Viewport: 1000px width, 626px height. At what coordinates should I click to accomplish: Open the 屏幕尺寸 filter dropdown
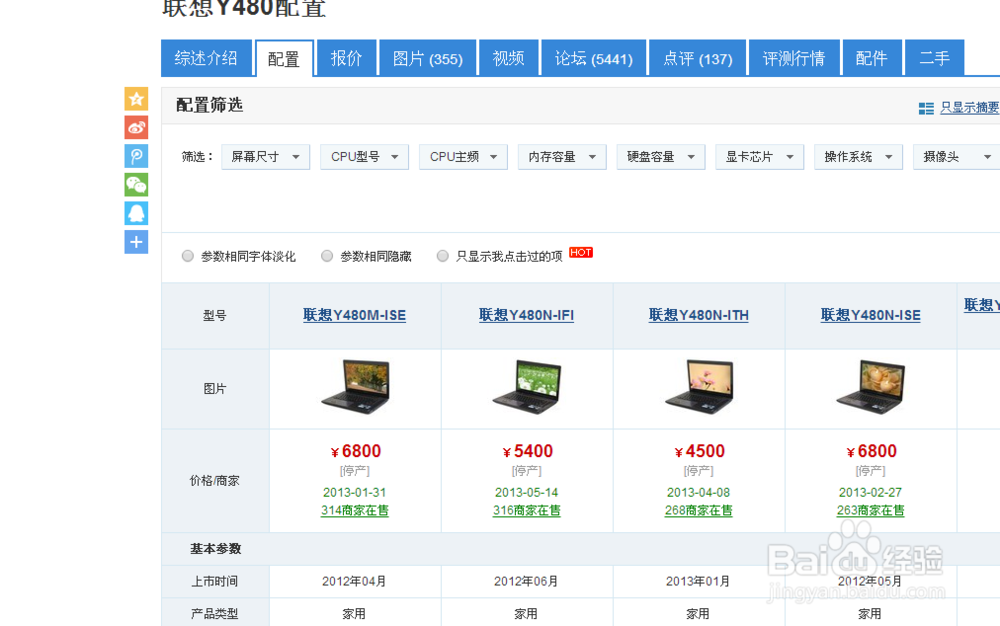265,157
